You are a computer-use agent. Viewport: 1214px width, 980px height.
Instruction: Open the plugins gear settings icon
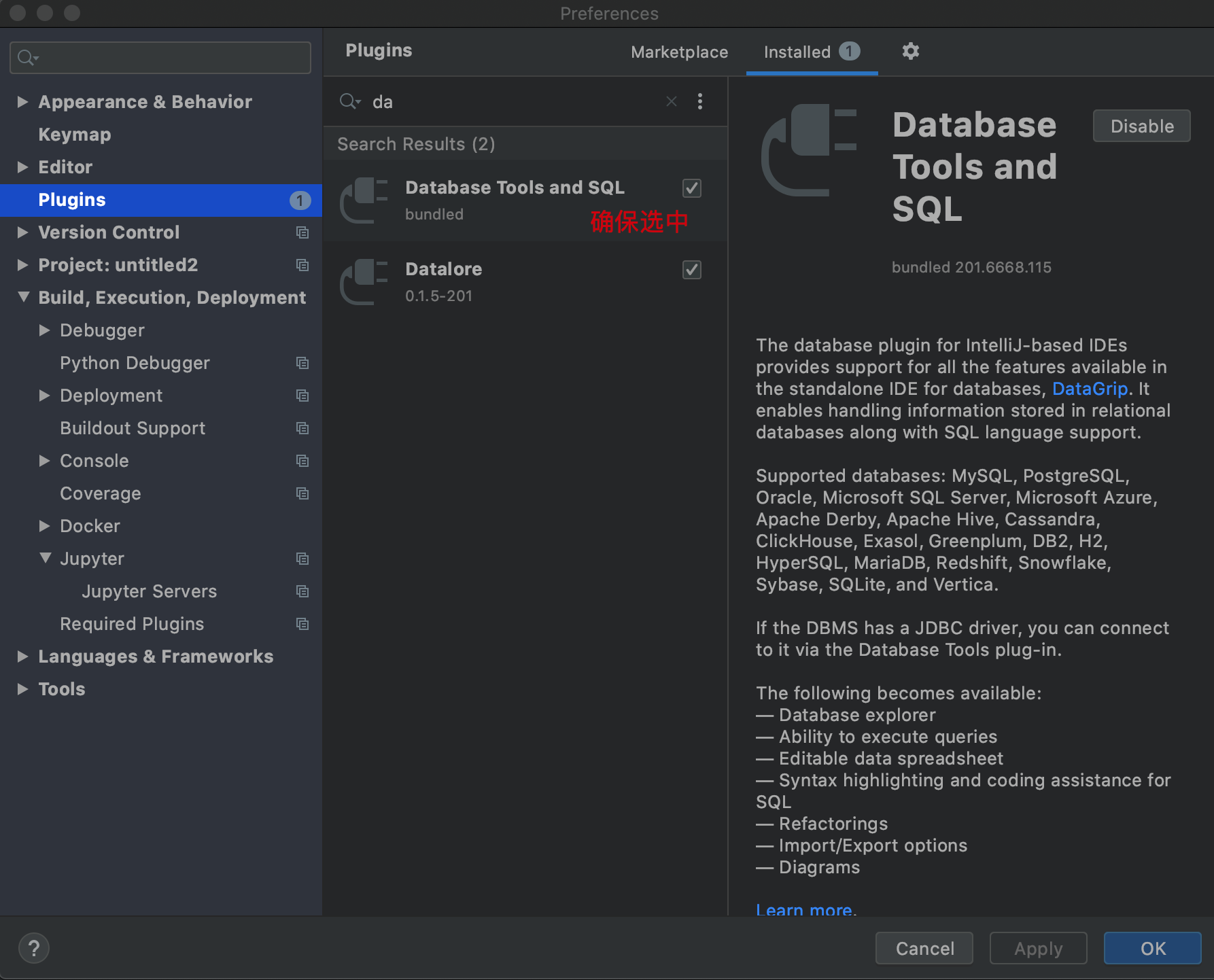coord(910,51)
